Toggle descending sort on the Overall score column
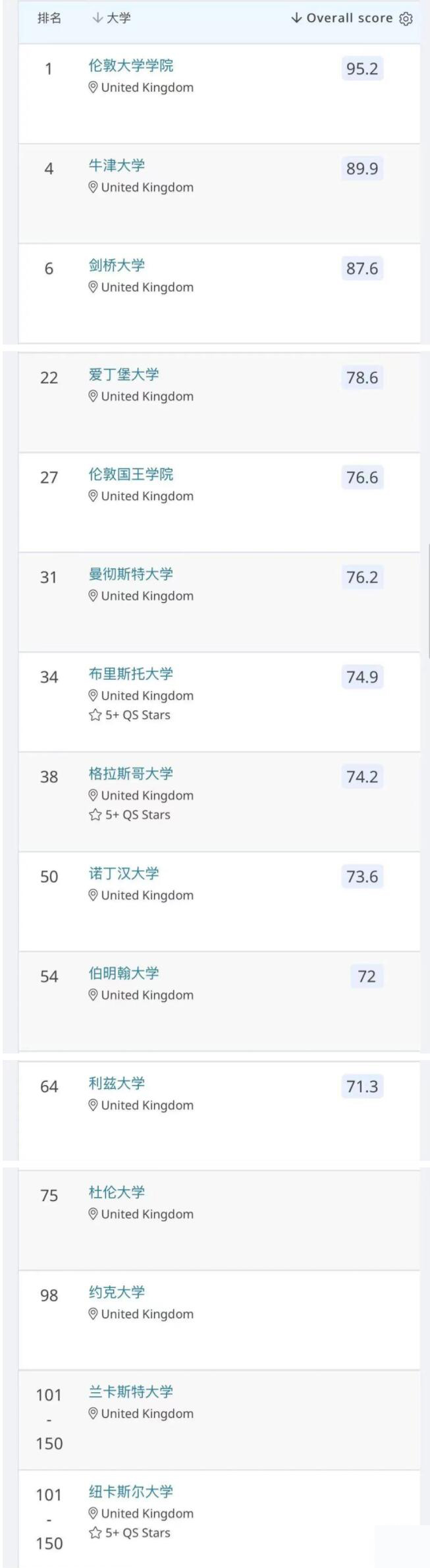The image size is (430, 1568). pyautogui.click(x=298, y=18)
